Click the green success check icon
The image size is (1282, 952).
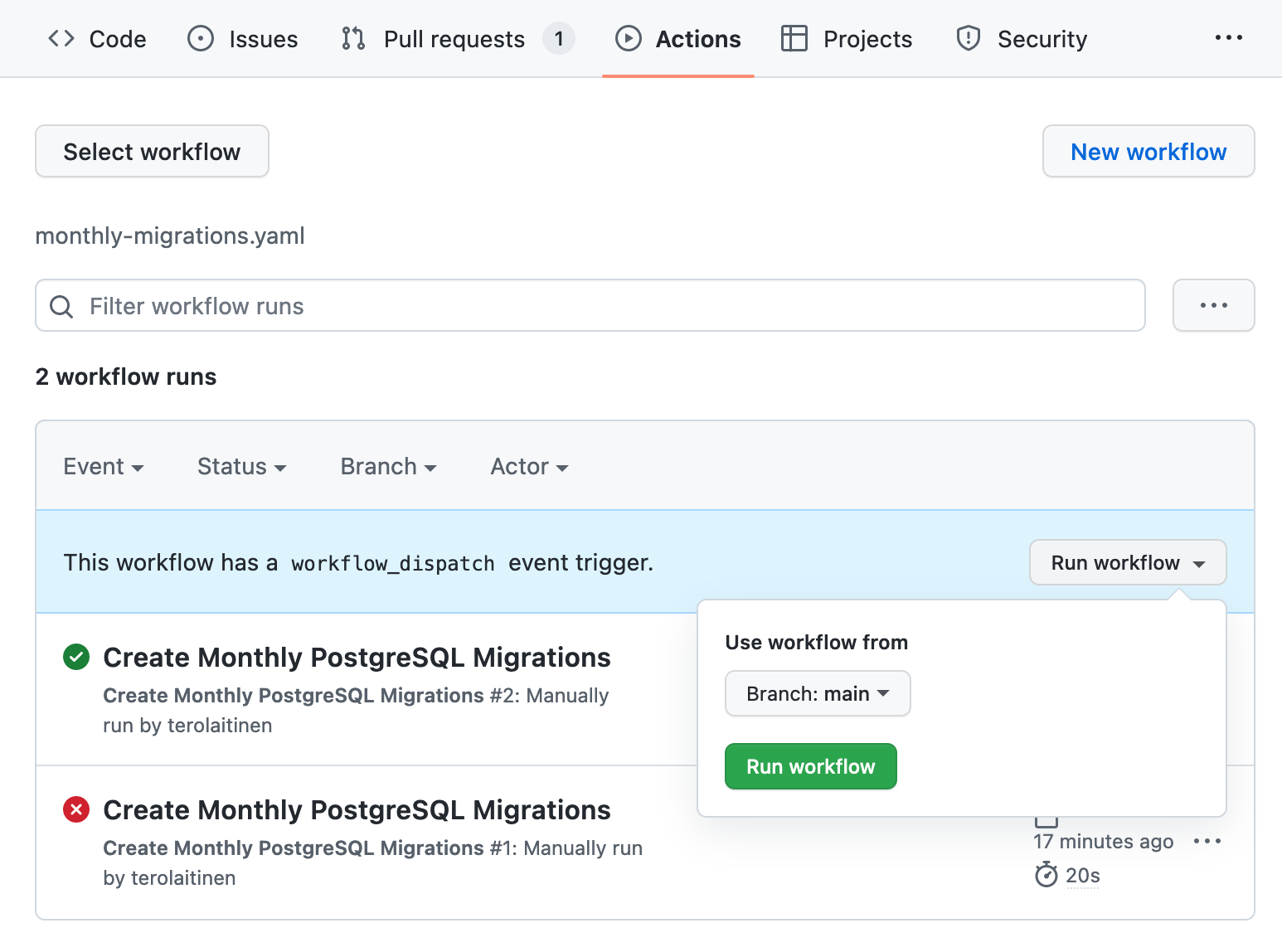tap(76, 657)
